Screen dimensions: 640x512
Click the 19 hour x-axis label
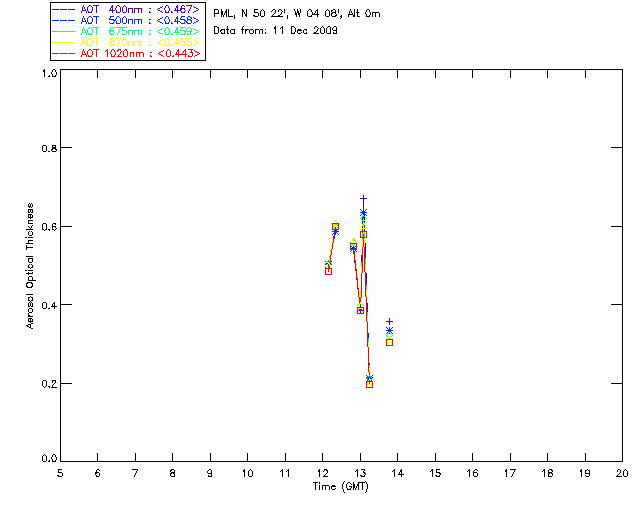coord(585,474)
